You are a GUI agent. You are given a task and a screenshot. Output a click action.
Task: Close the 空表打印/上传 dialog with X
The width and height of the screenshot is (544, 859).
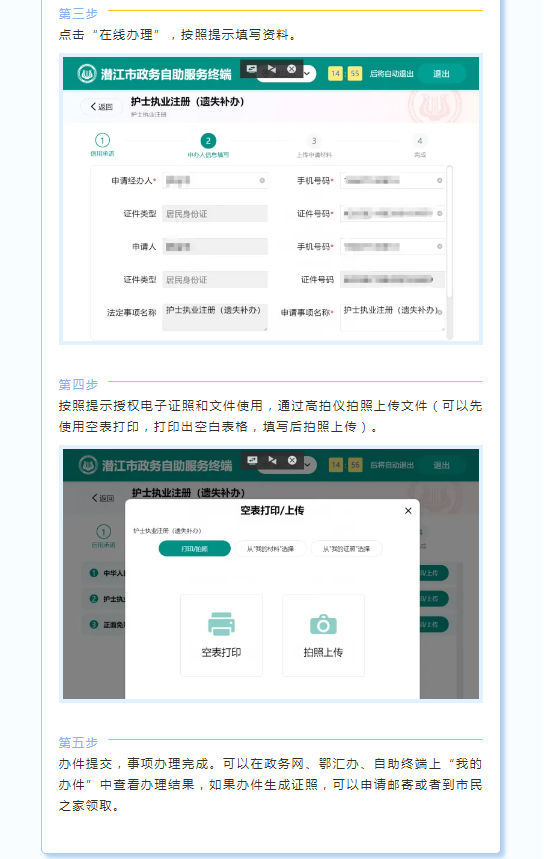tap(408, 511)
